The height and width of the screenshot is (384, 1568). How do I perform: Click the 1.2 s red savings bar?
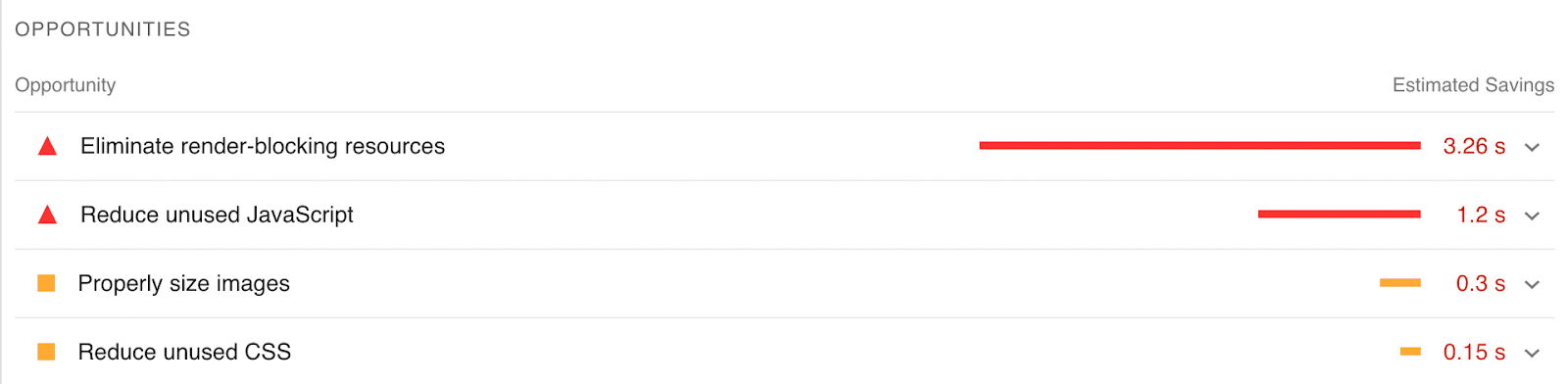tap(1339, 215)
